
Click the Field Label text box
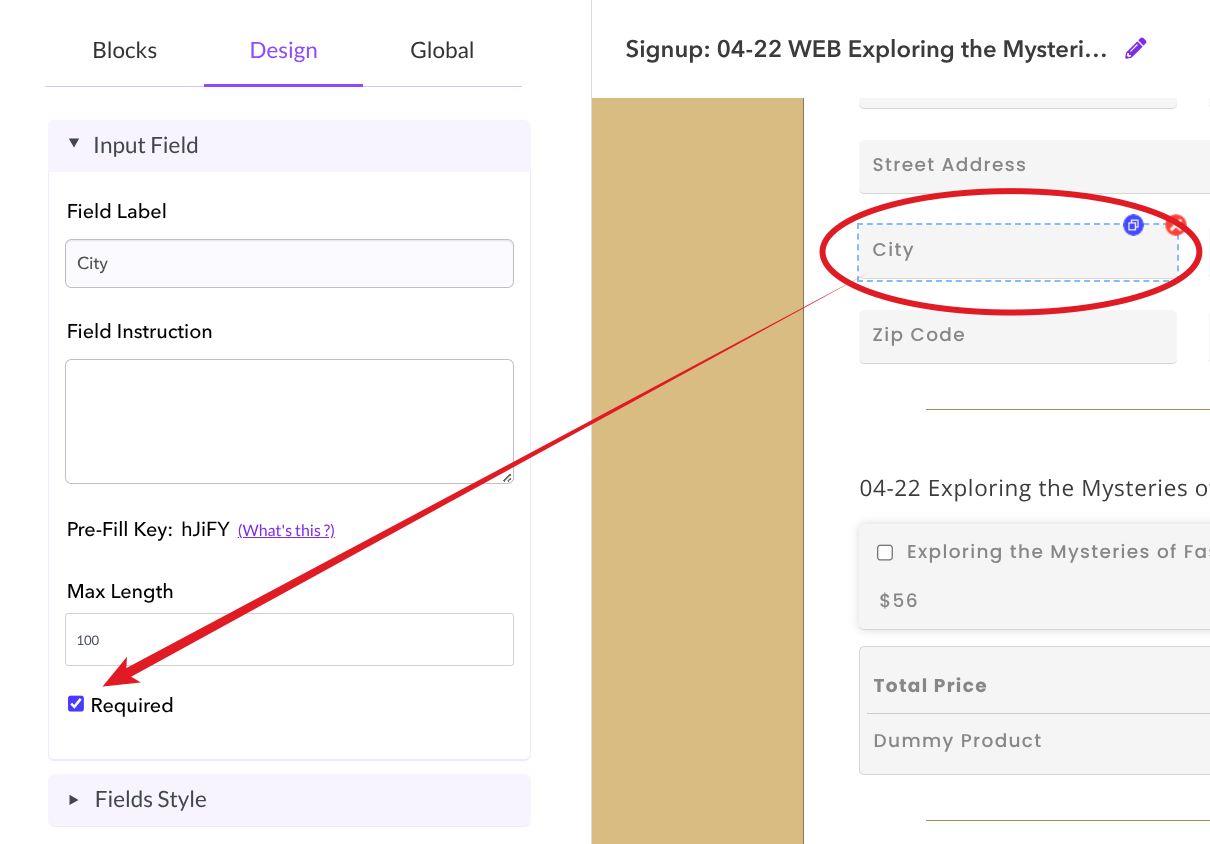[x=289, y=264]
